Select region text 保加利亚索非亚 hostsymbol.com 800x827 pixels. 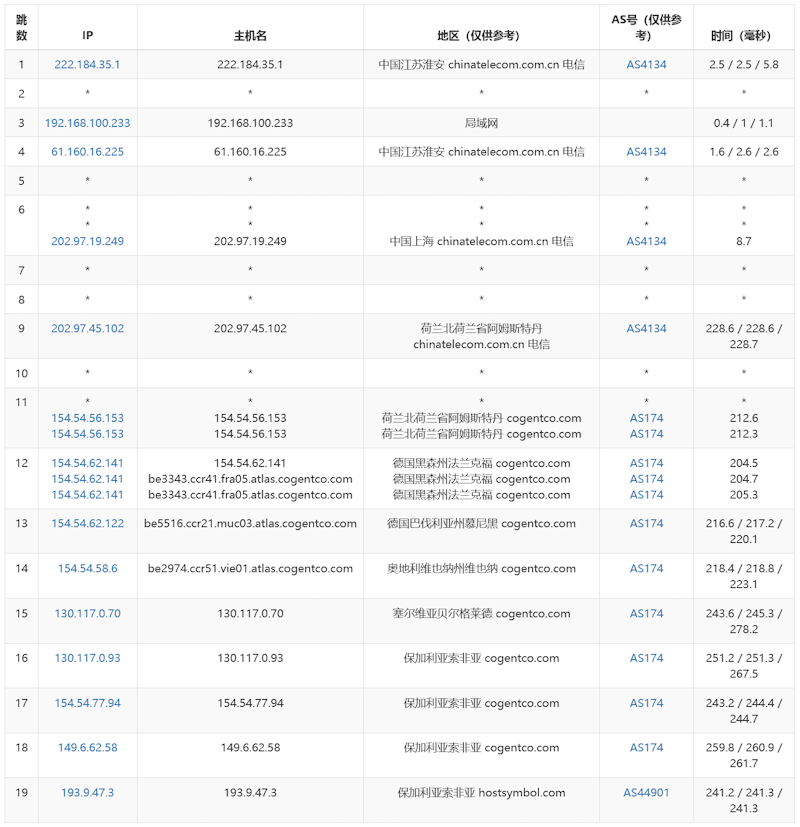tap(481, 793)
